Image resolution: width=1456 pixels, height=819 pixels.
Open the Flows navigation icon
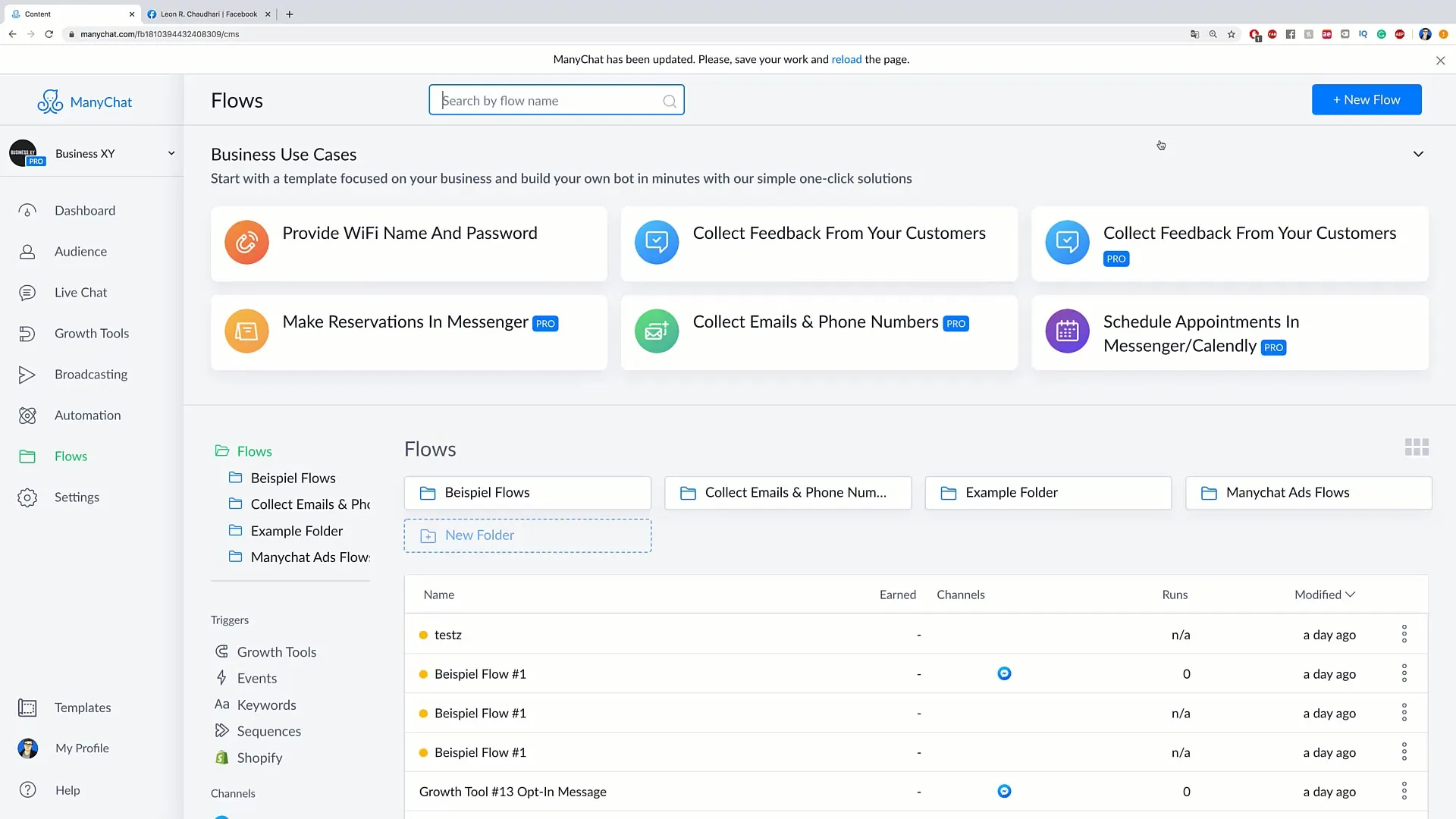tap(26, 456)
